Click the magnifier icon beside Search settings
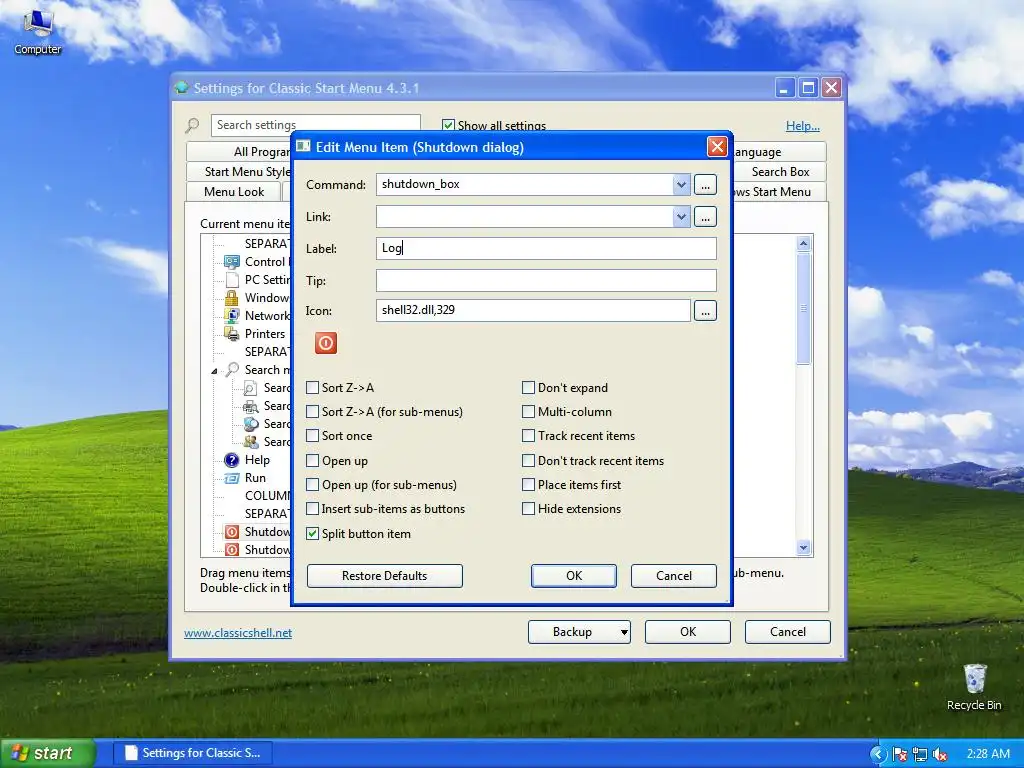 193,125
